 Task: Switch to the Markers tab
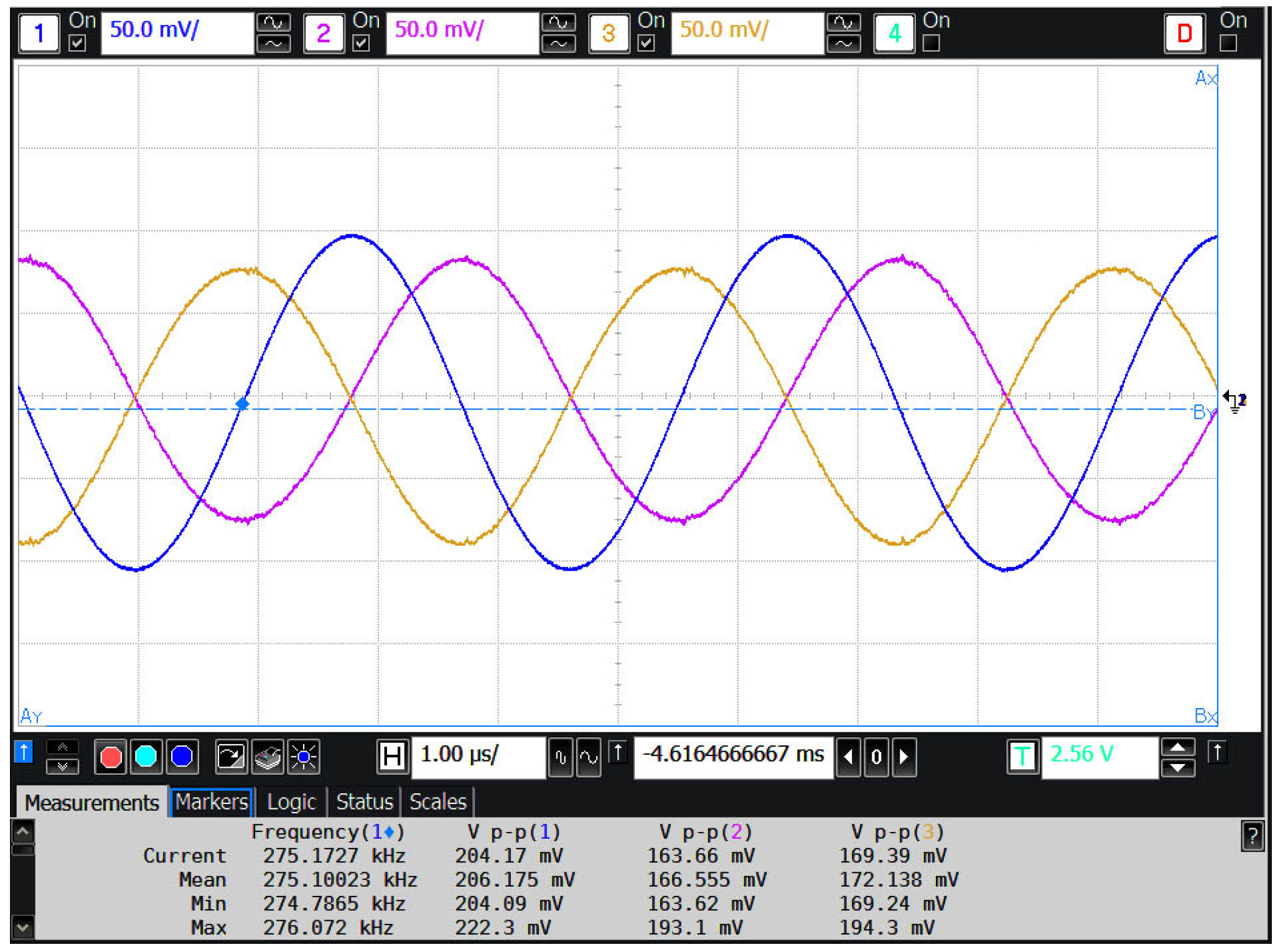(x=212, y=802)
